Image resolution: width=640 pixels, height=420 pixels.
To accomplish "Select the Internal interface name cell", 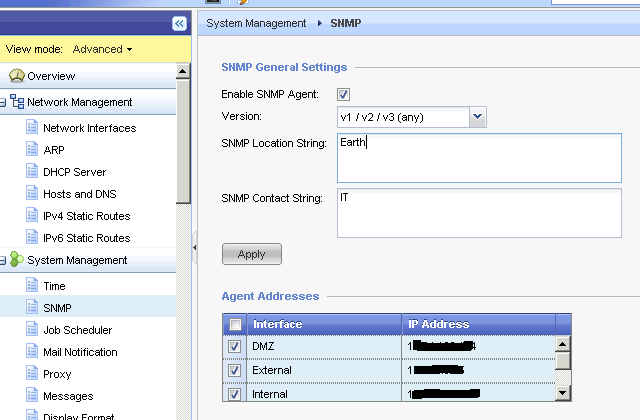I will click(x=324, y=393).
